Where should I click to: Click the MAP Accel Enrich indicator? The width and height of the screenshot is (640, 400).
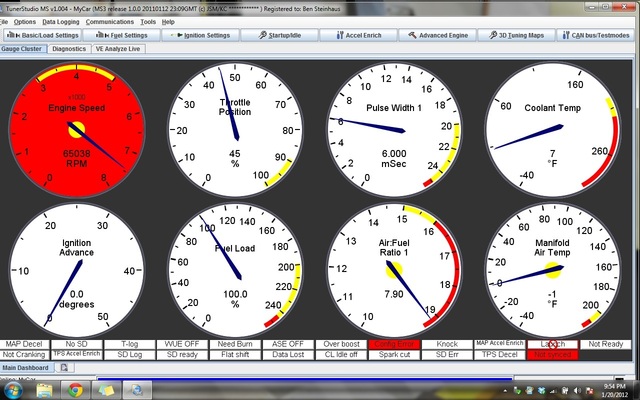click(x=500, y=344)
